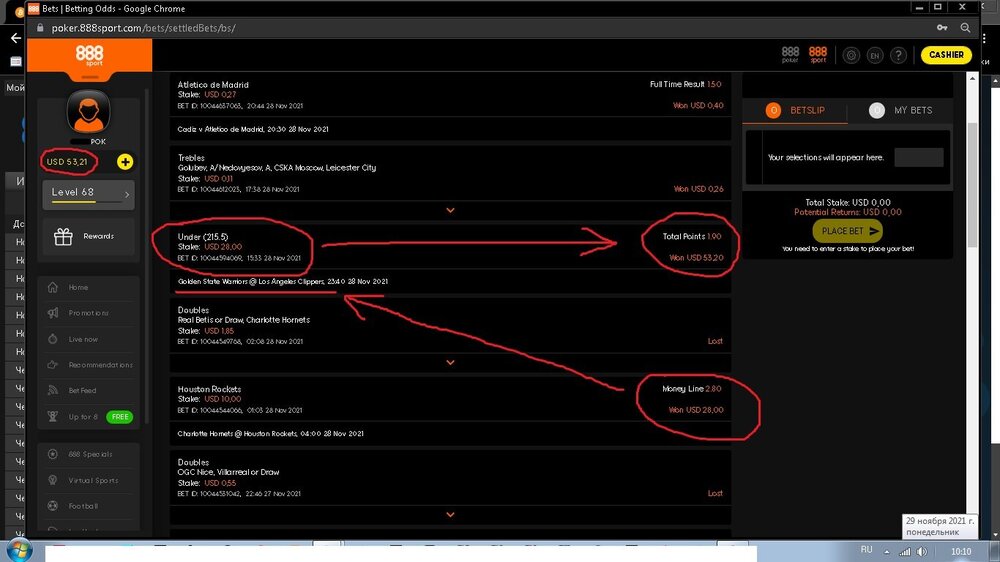Switch to 888 poker logo

pos(790,55)
